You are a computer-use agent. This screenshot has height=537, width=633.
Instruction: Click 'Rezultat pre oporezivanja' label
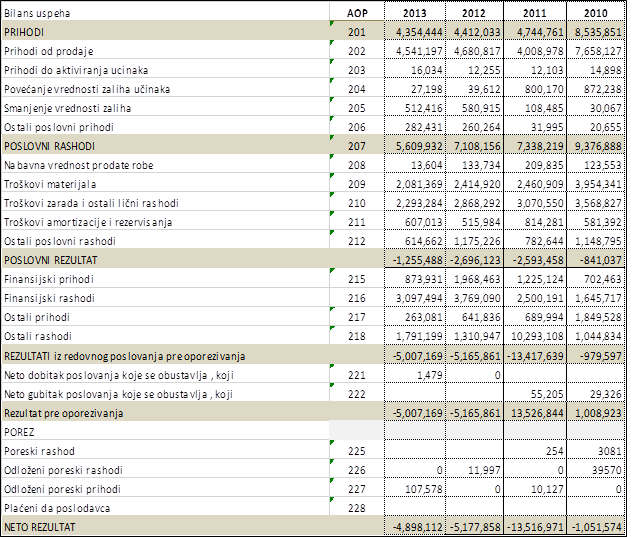pyautogui.click(x=63, y=413)
